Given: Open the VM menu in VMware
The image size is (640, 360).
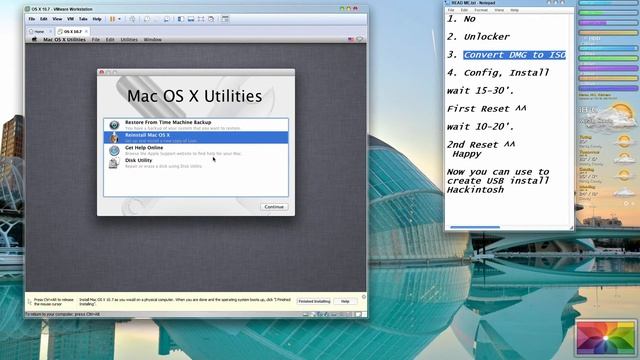Looking at the screenshot, I should click(x=70, y=19).
